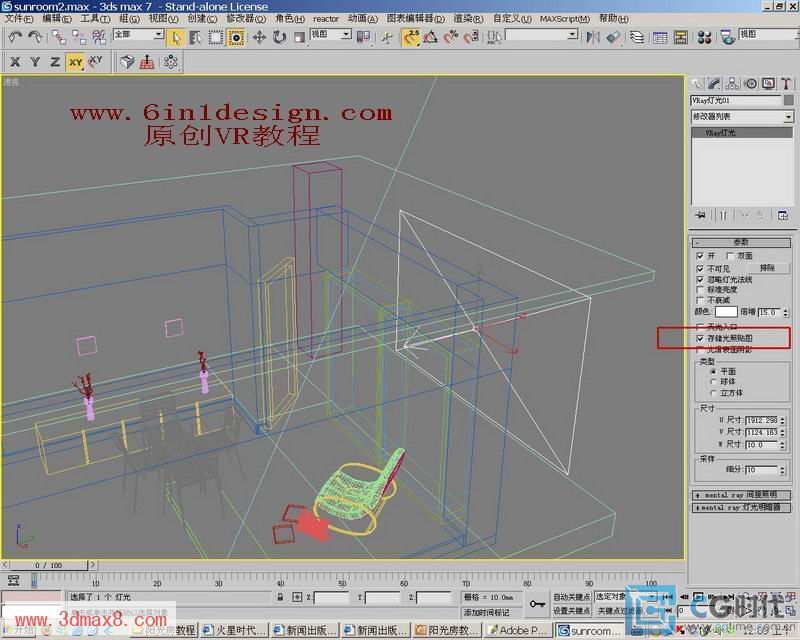Switch to the Utilities hammer panel tab
800x640 pixels.
point(786,84)
